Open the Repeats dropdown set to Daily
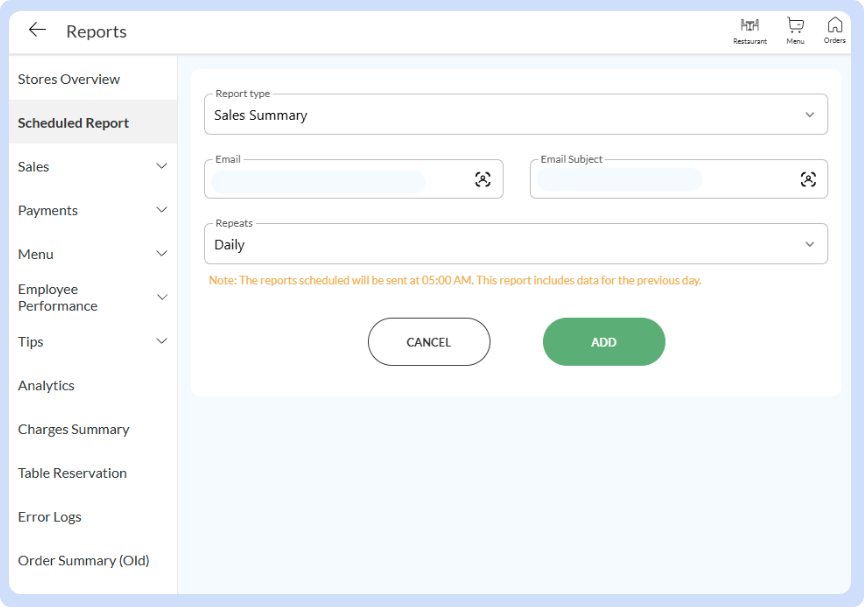The height and width of the screenshot is (607, 864). point(515,243)
